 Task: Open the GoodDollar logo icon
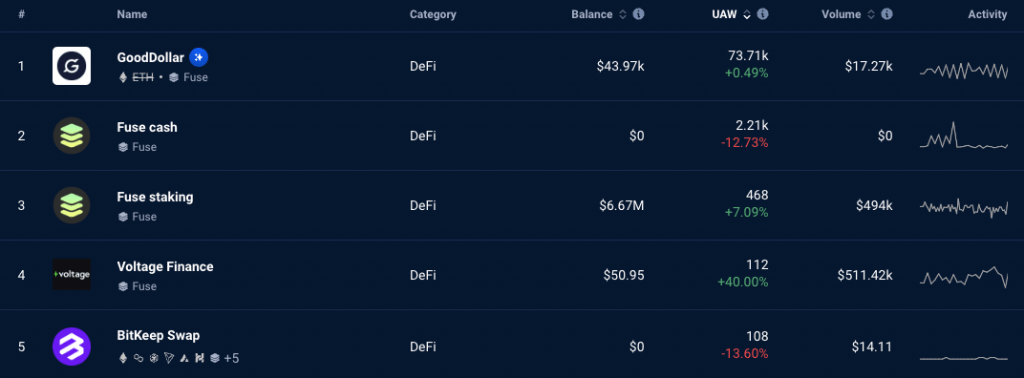coord(71,66)
